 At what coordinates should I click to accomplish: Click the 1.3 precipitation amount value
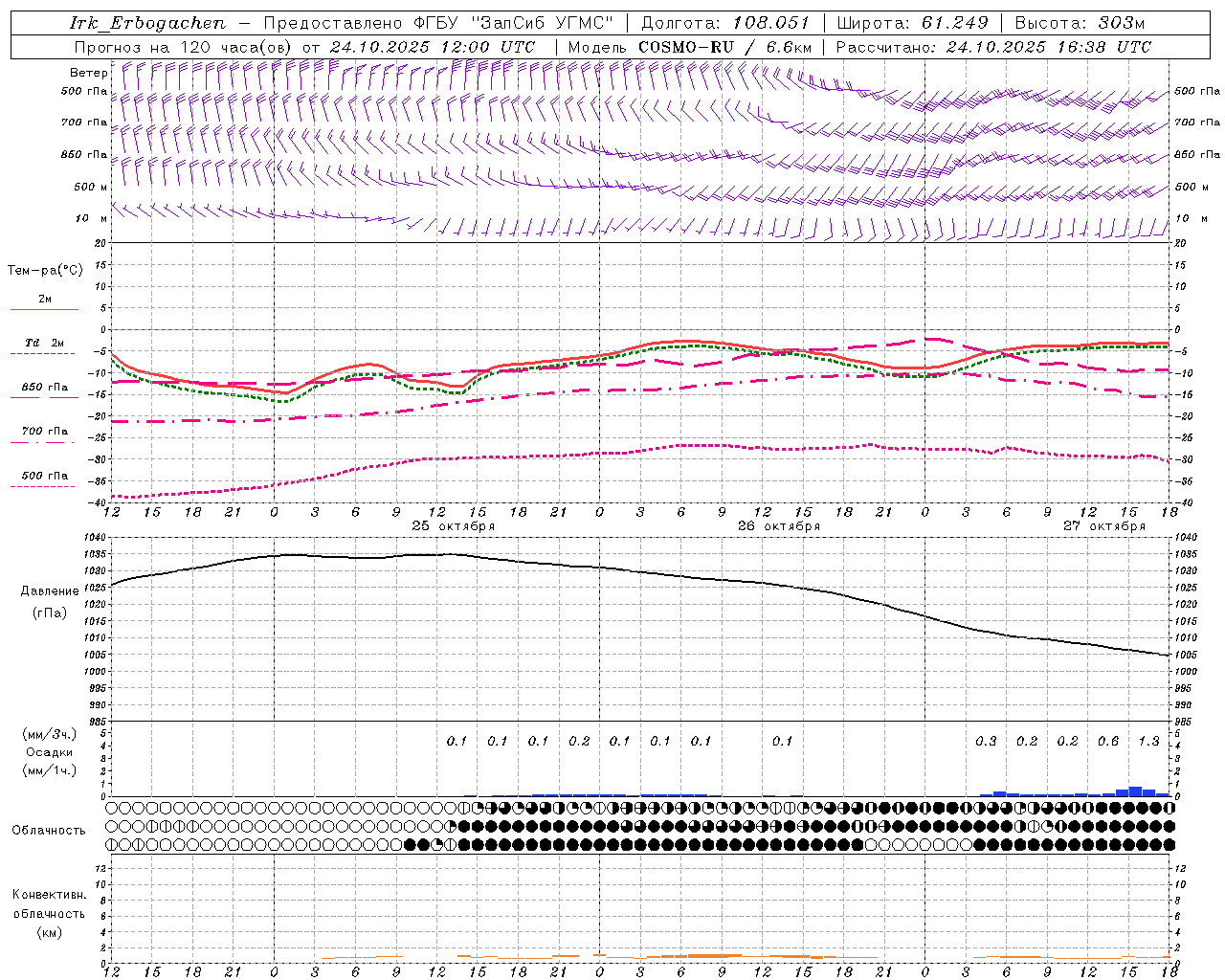point(1148,742)
